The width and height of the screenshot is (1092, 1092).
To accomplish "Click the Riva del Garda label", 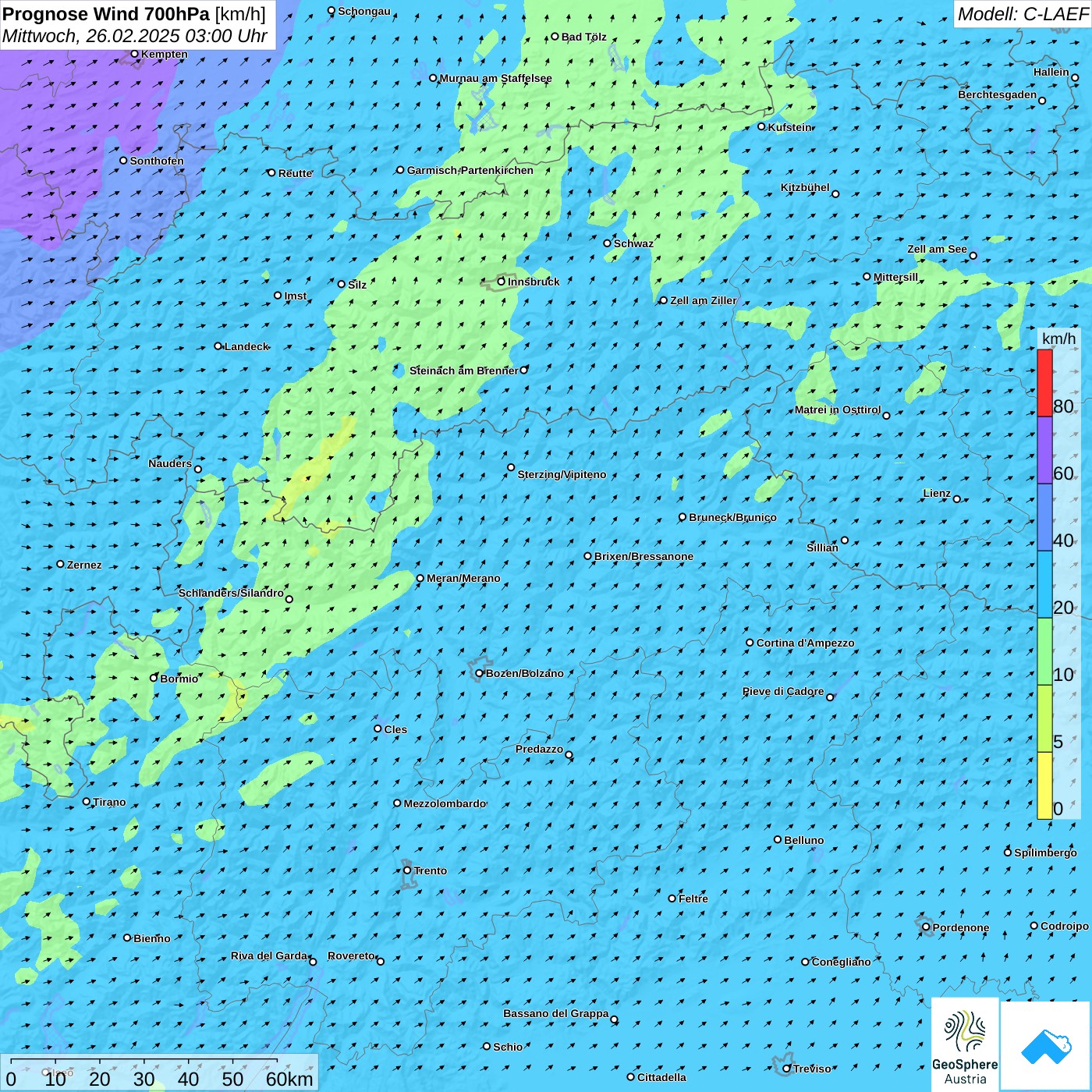I will point(269,955).
